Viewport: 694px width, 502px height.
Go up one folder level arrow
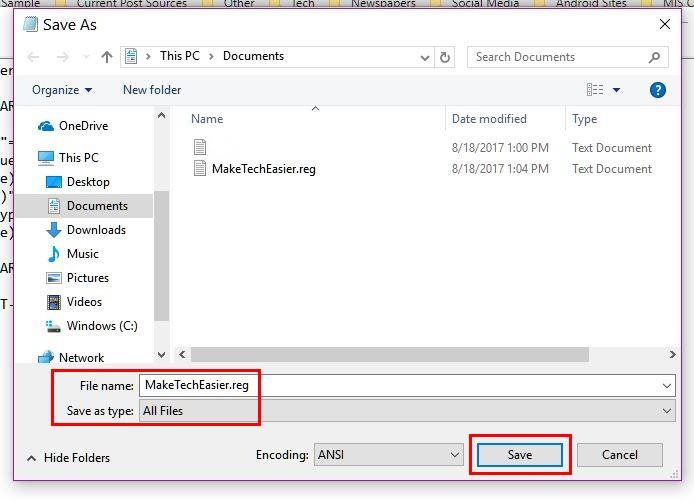(107, 57)
